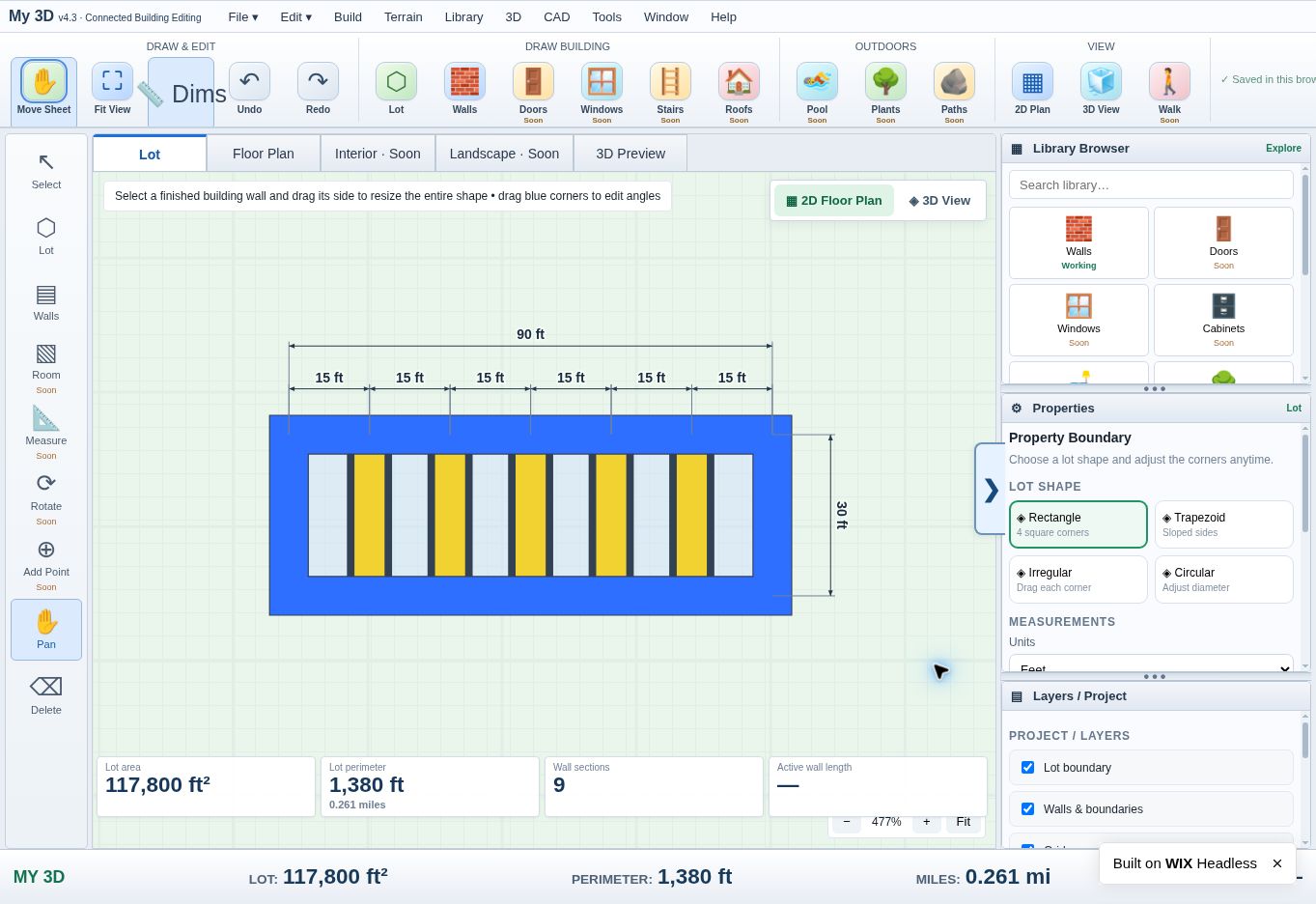
Task: Click the Windows toolbar icon
Action: pos(602,91)
